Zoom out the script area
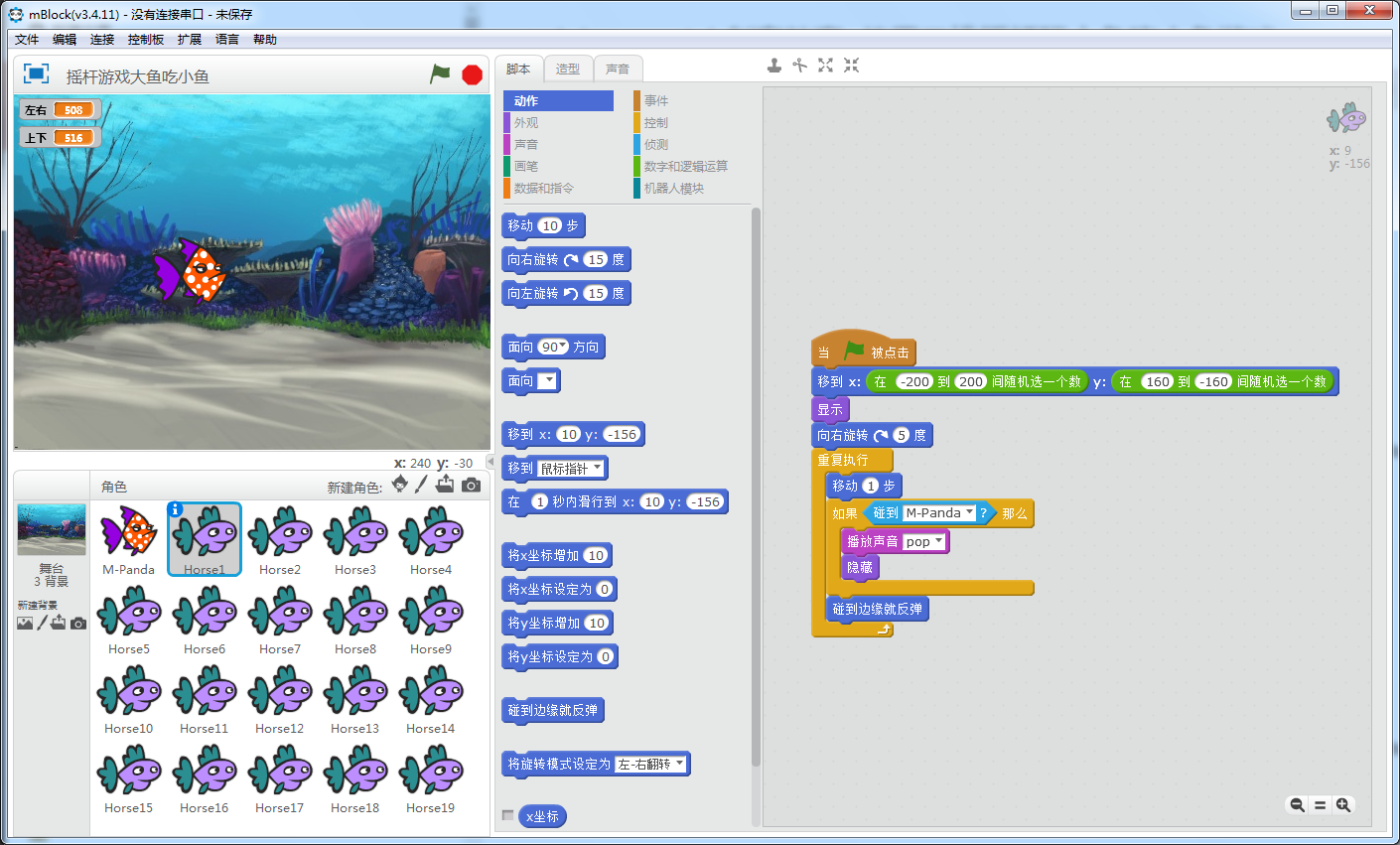 coord(1297,805)
